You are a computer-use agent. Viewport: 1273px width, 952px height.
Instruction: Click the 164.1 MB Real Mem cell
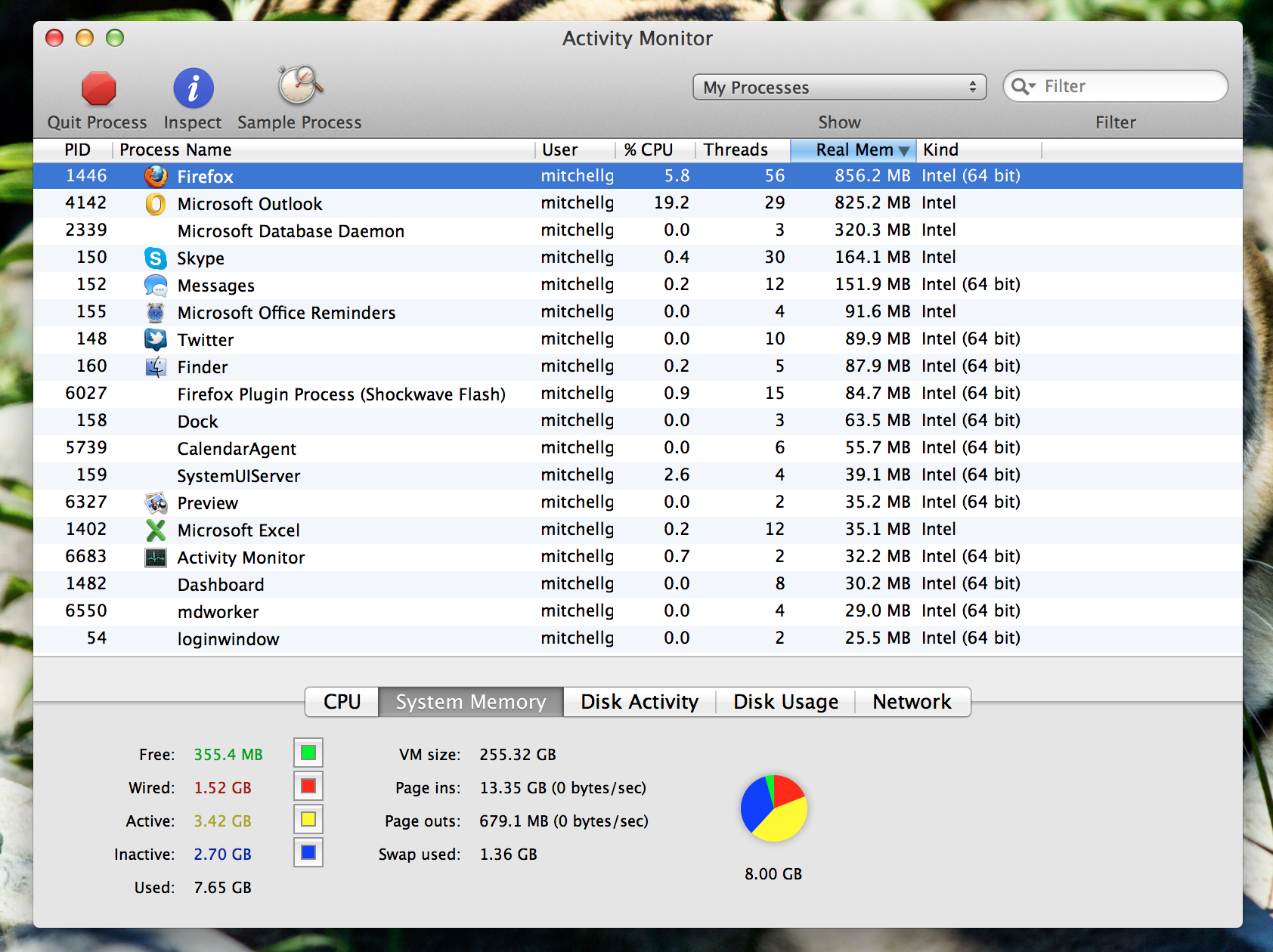pos(872,257)
